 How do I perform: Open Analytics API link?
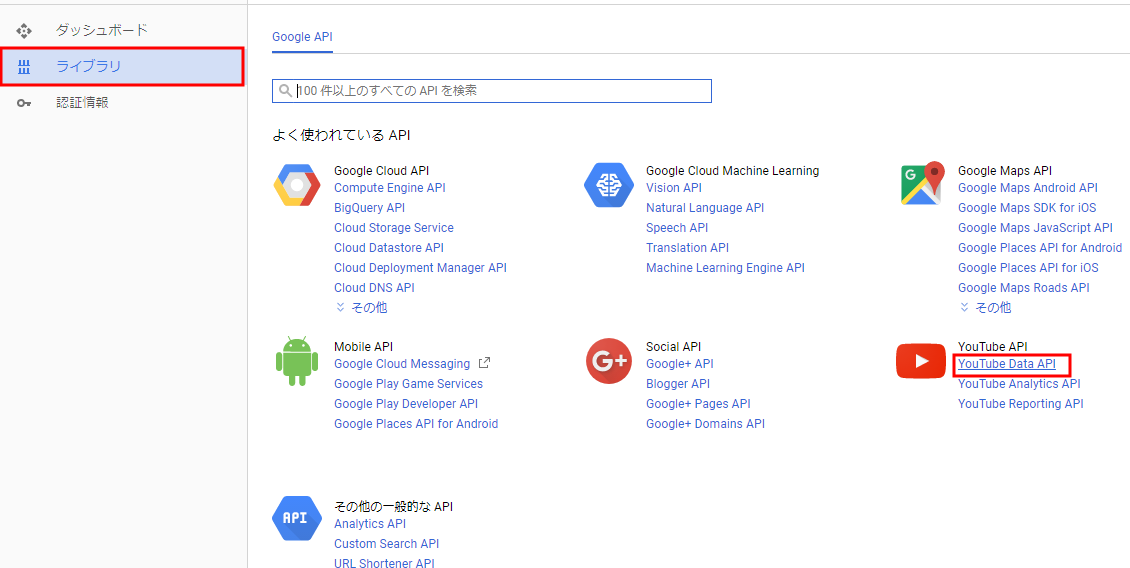[370, 524]
